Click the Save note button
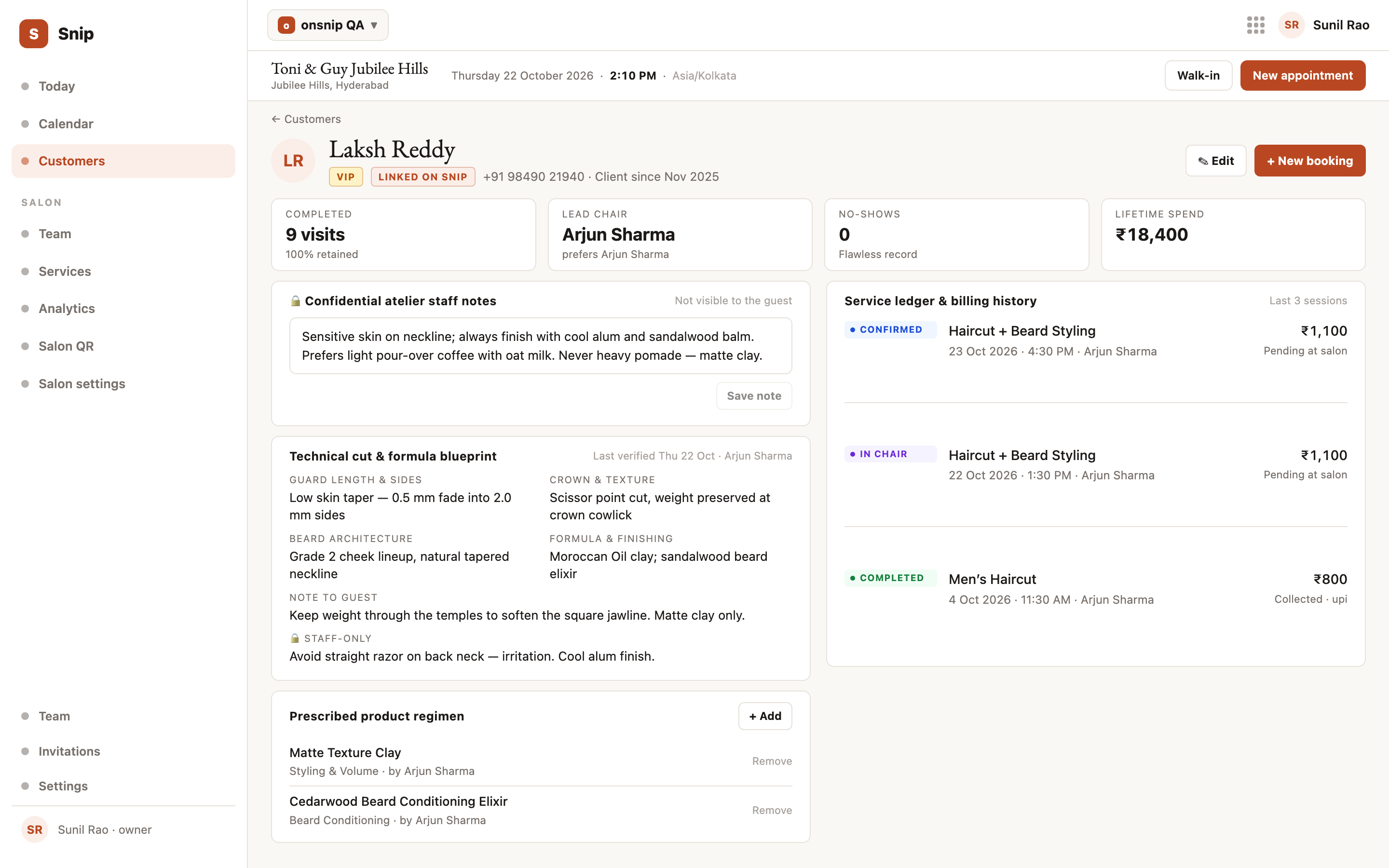Image resolution: width=1389 pixels, height=868 pixels. click(754, 395)
